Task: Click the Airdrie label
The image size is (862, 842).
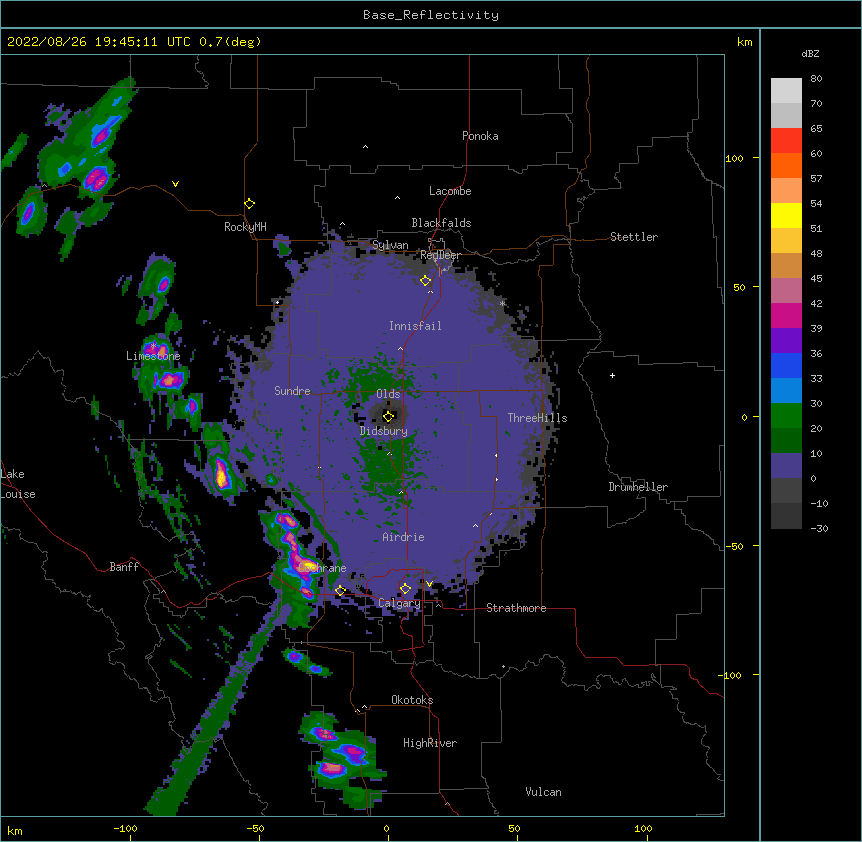Action: pyautogui.click(x=404, y=537)
